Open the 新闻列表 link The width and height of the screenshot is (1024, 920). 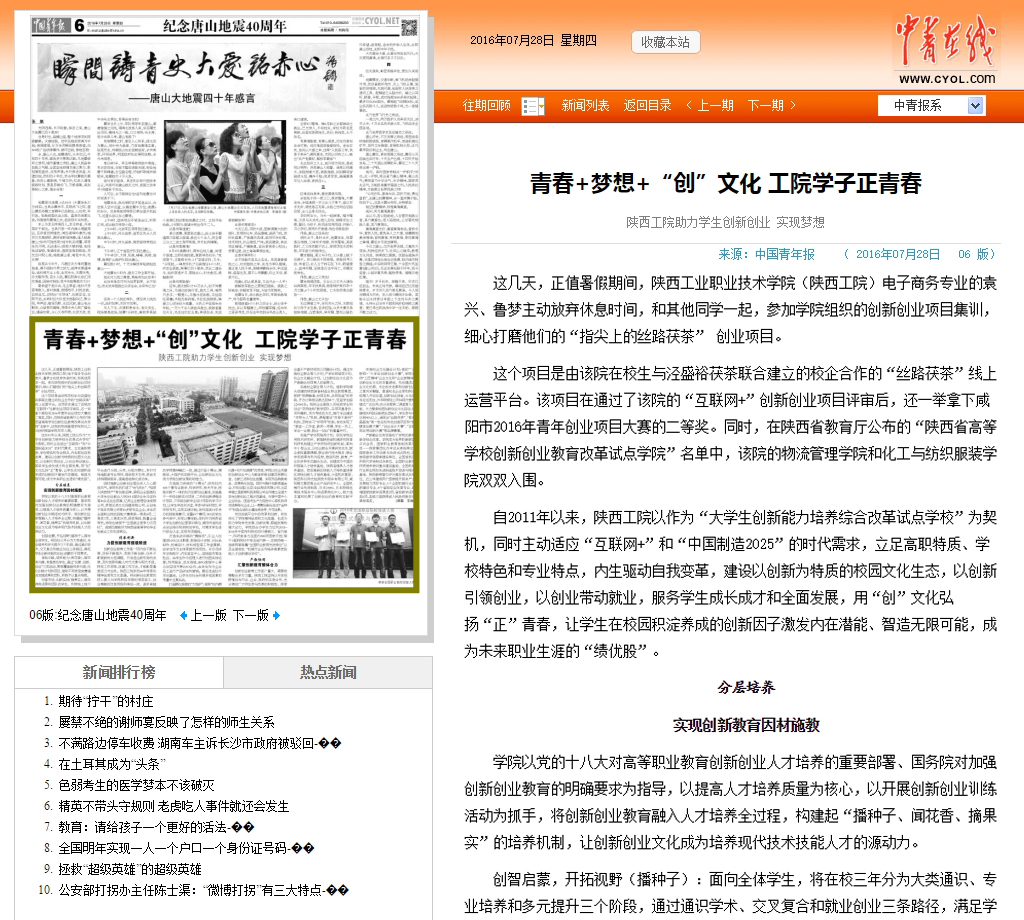585,106
